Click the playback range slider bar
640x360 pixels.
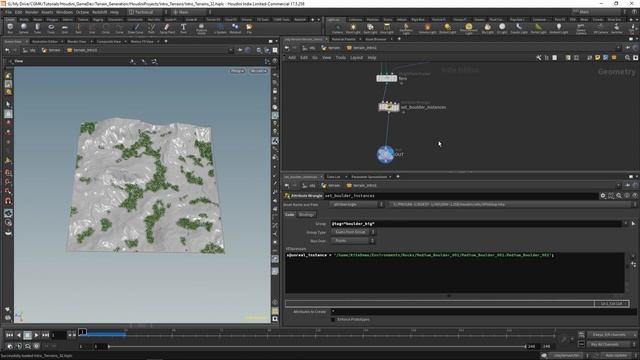pos(317,347)
